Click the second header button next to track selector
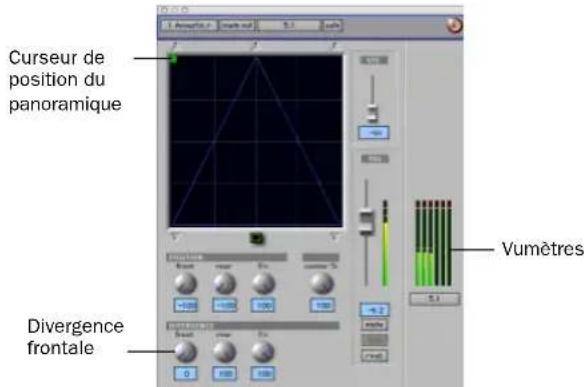The image size is (584, 387). click(x=237, y=25)
